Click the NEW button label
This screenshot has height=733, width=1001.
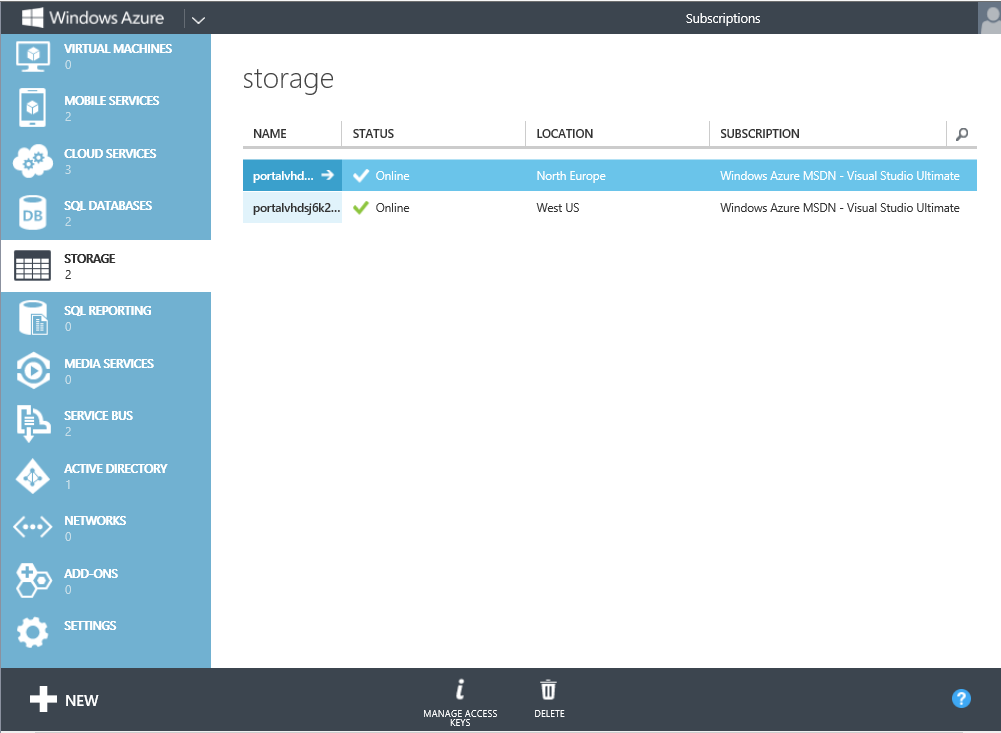[82, 700]
